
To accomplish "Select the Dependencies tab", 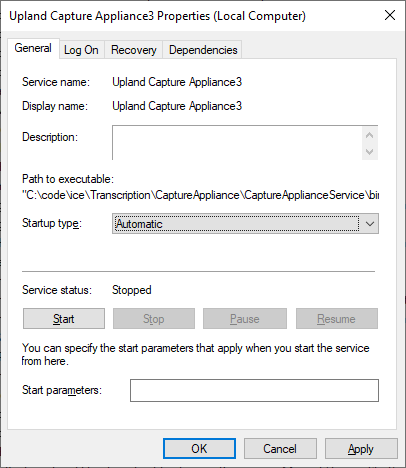I will tap(203, 50).
